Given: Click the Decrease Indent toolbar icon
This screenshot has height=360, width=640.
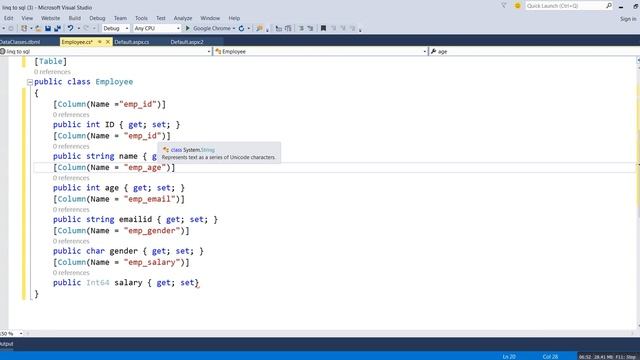Looking at the screenshot, I should point(301,28).
